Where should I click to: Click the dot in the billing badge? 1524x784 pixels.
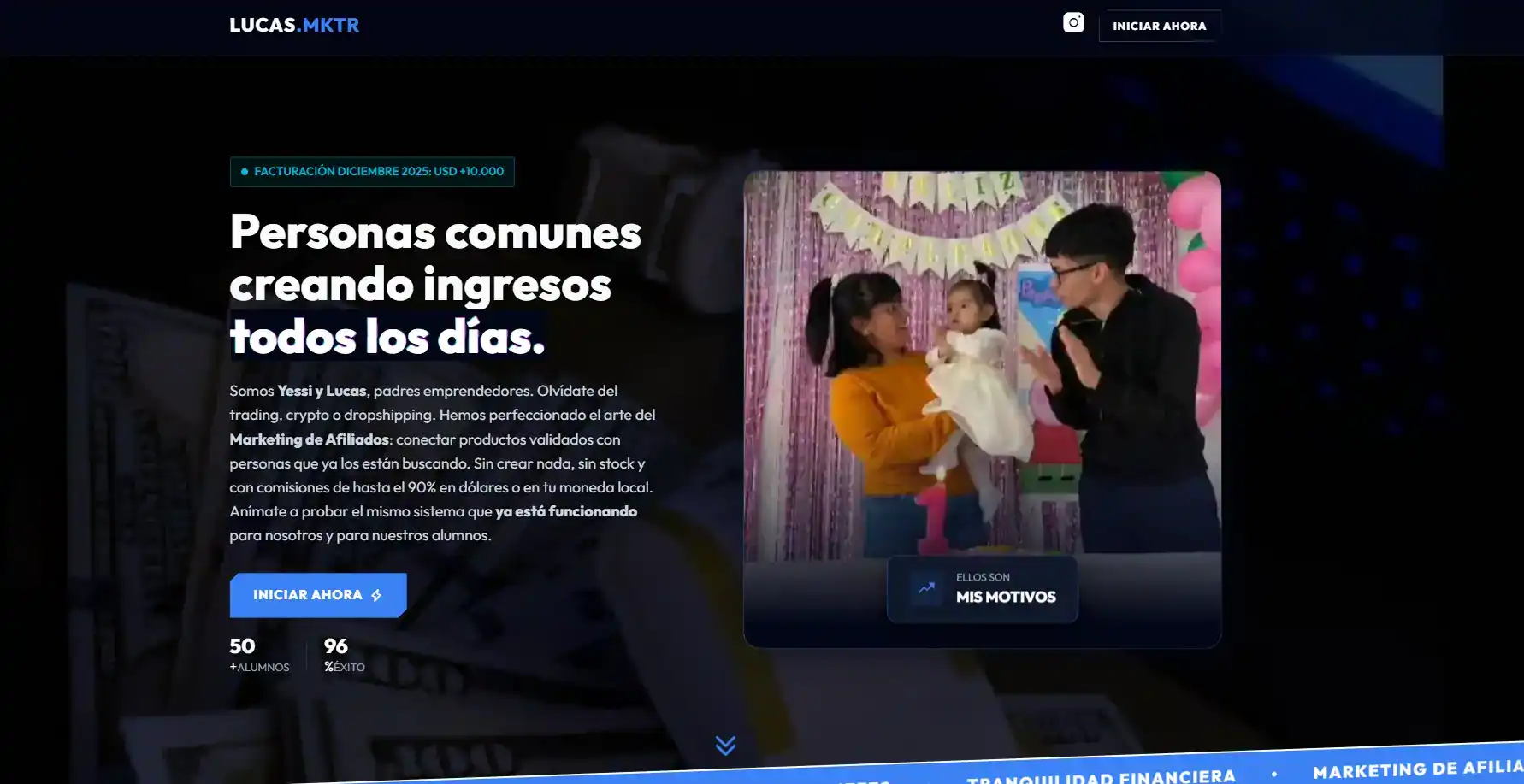pyautogui.click(x=245, y=172)
